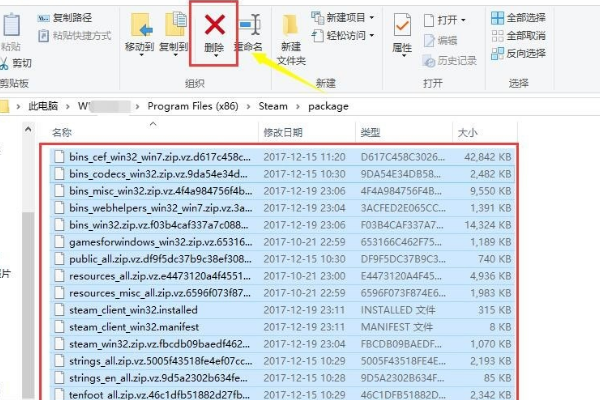Click Paste shortcut (粘贴快捷方式)
This screenshot has height=400, width=600.
pos(75,36)
